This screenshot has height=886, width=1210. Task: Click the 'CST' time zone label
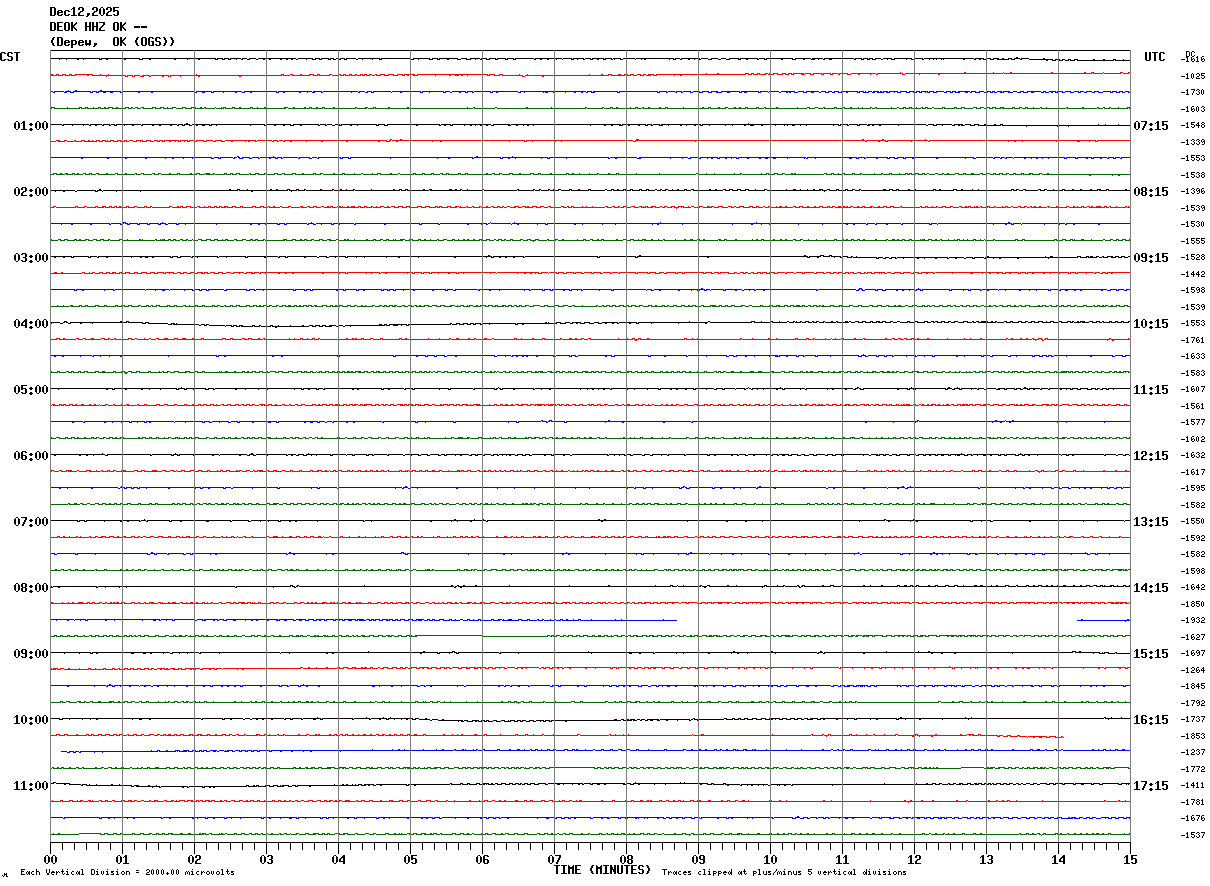pyautogui.click(x=10, y=57)
